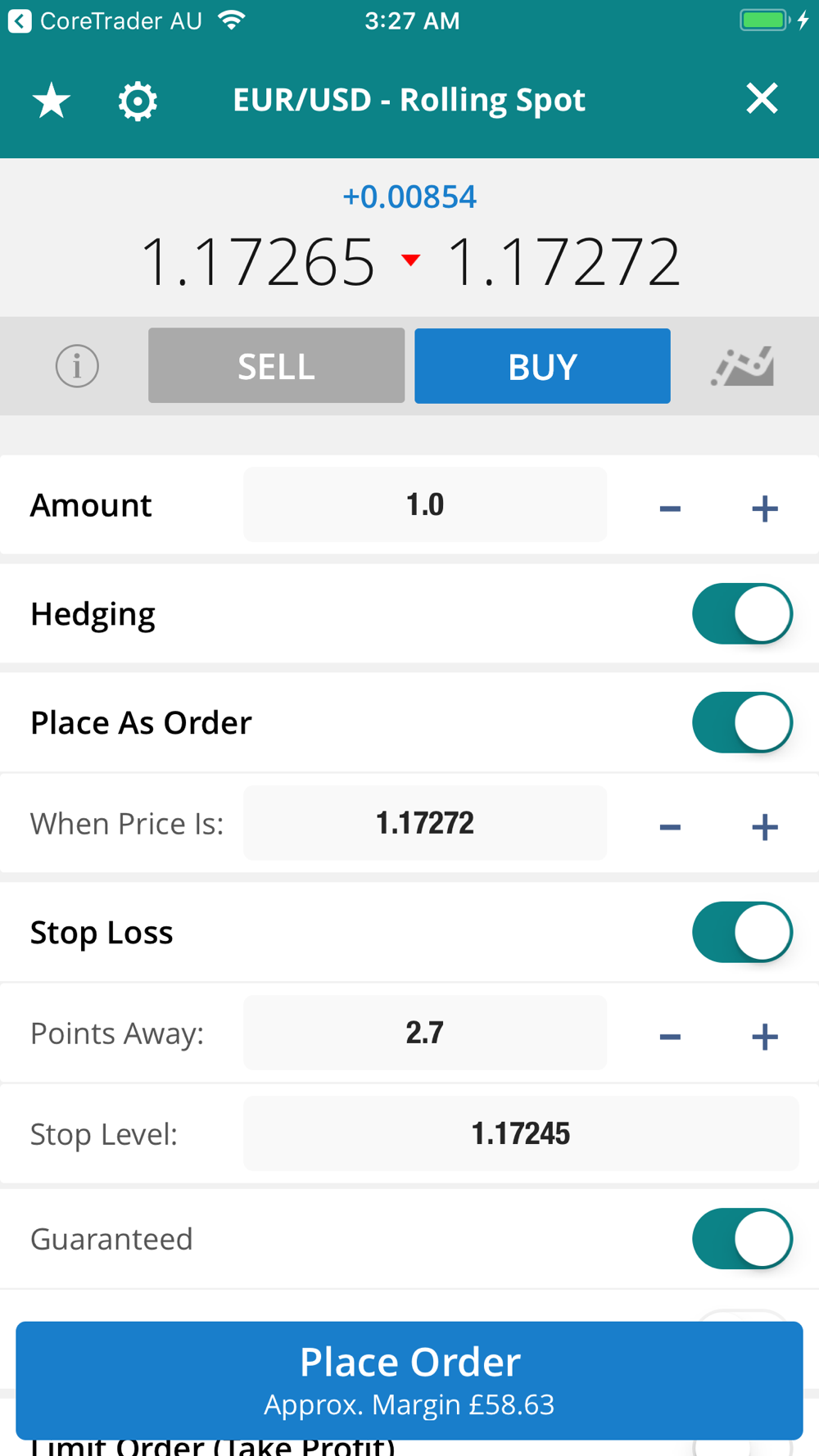The height and width of the screenshot is (1456, 819).
Task: Decrease When Price Is value
Action: tap(670, 826)
